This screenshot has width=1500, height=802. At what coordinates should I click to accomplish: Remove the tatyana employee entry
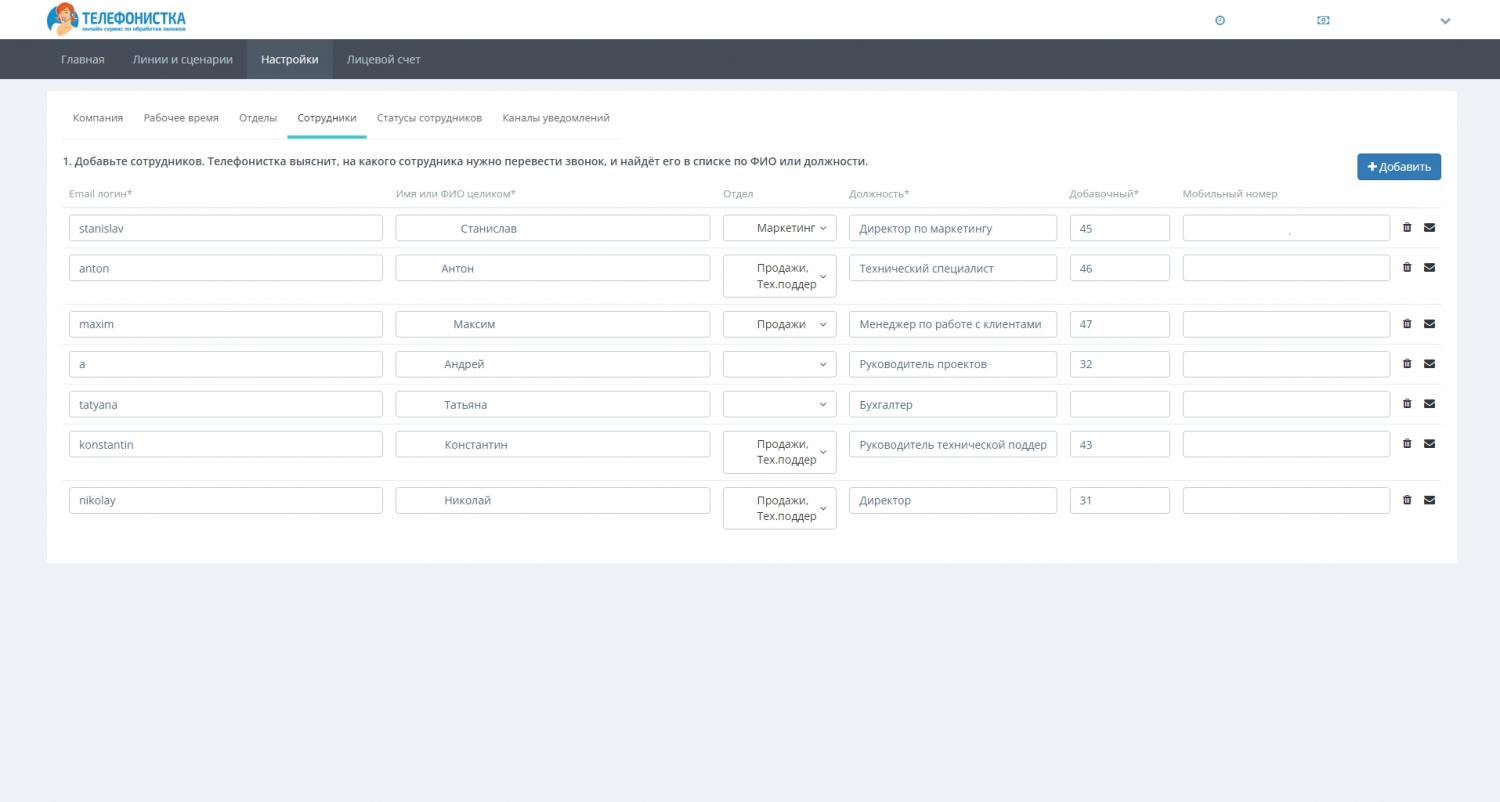(1407, 404)
